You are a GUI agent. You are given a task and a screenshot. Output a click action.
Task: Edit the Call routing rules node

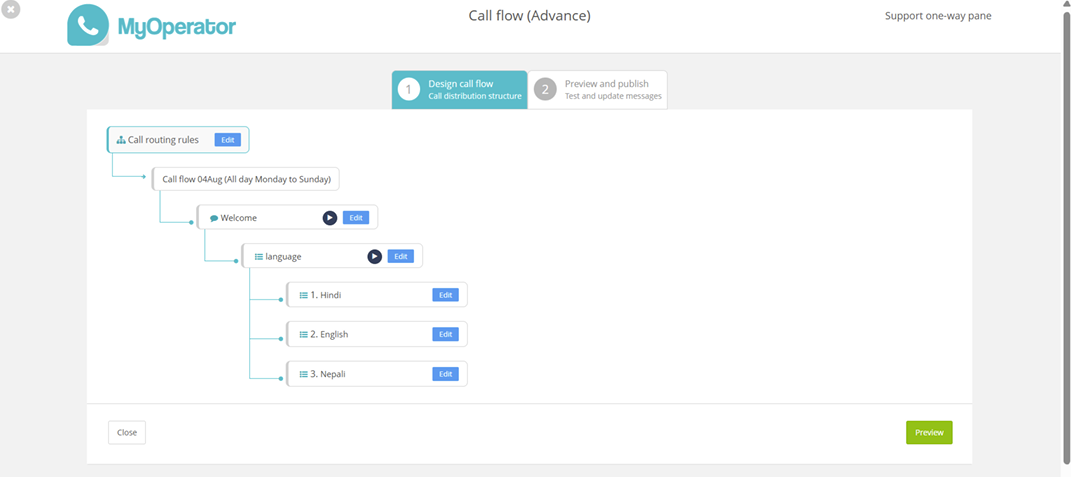(227, 140)
